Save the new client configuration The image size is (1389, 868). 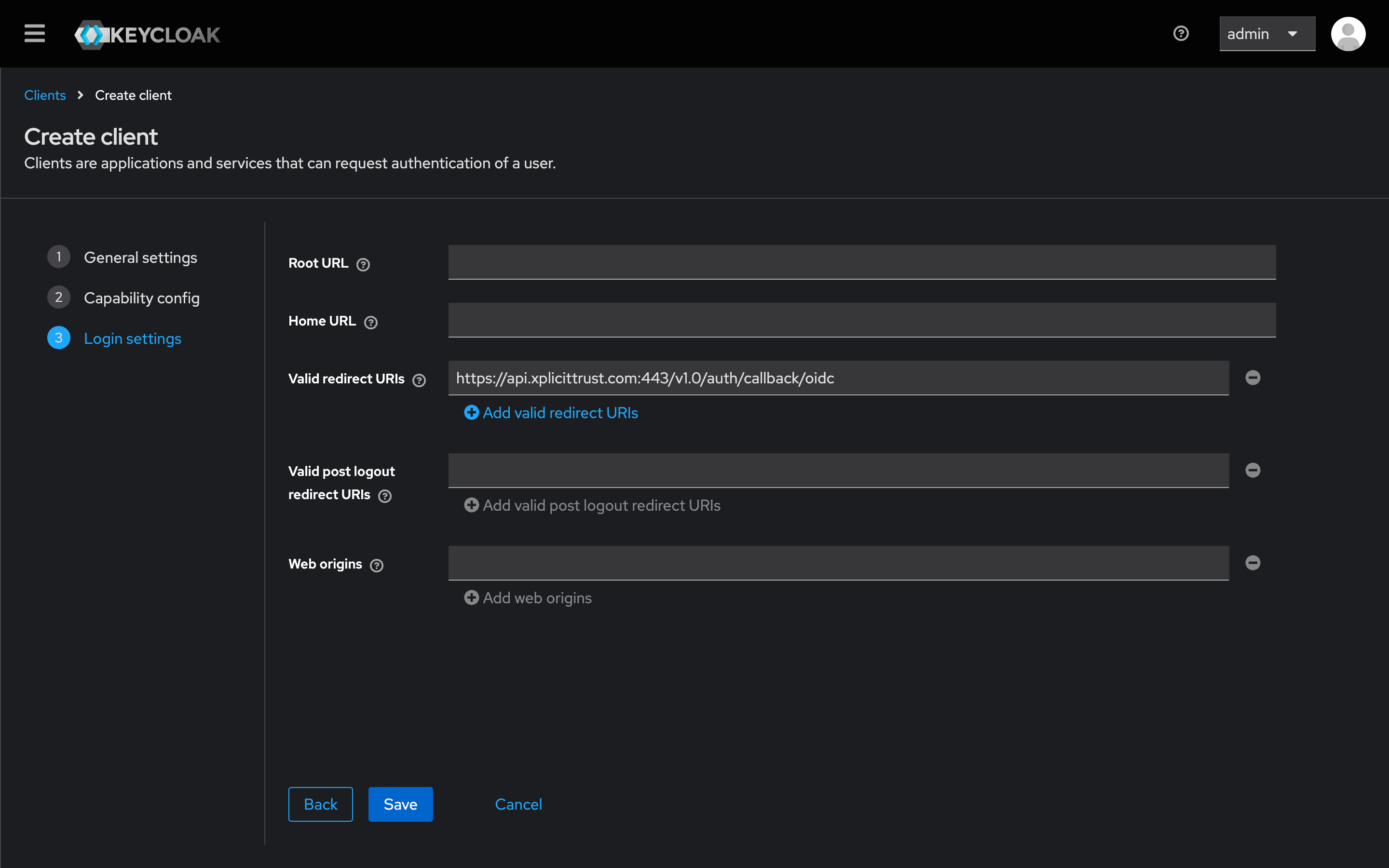(x=400, y=804)
